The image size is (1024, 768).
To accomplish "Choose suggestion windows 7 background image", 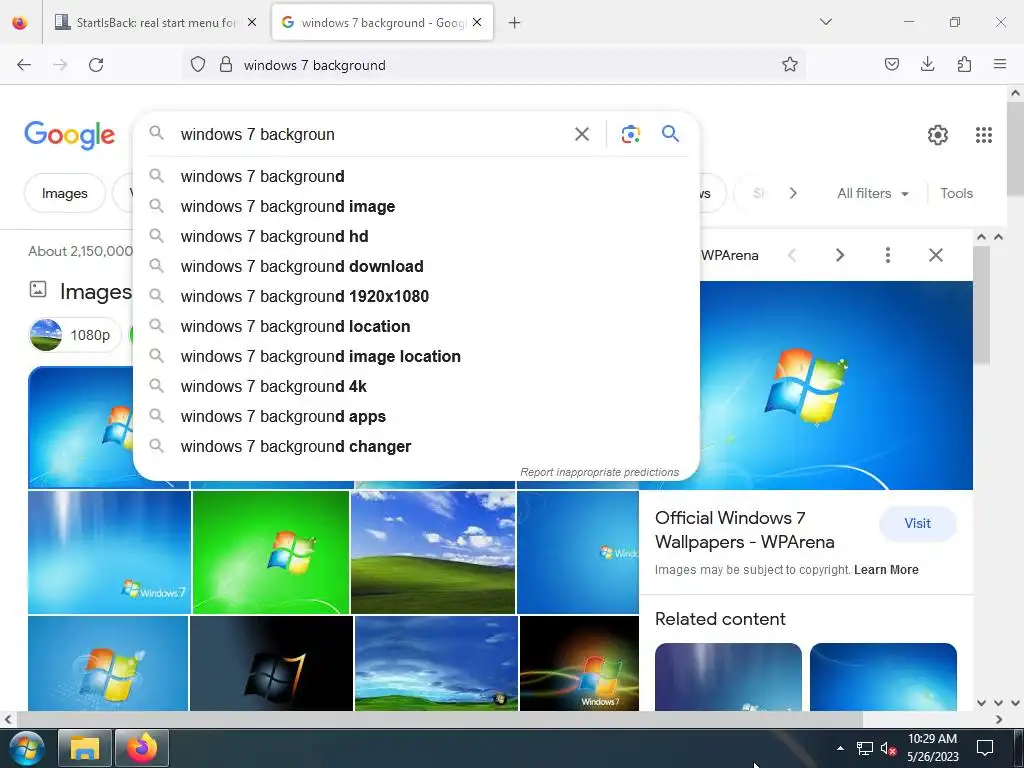I will tap(417, 206).
